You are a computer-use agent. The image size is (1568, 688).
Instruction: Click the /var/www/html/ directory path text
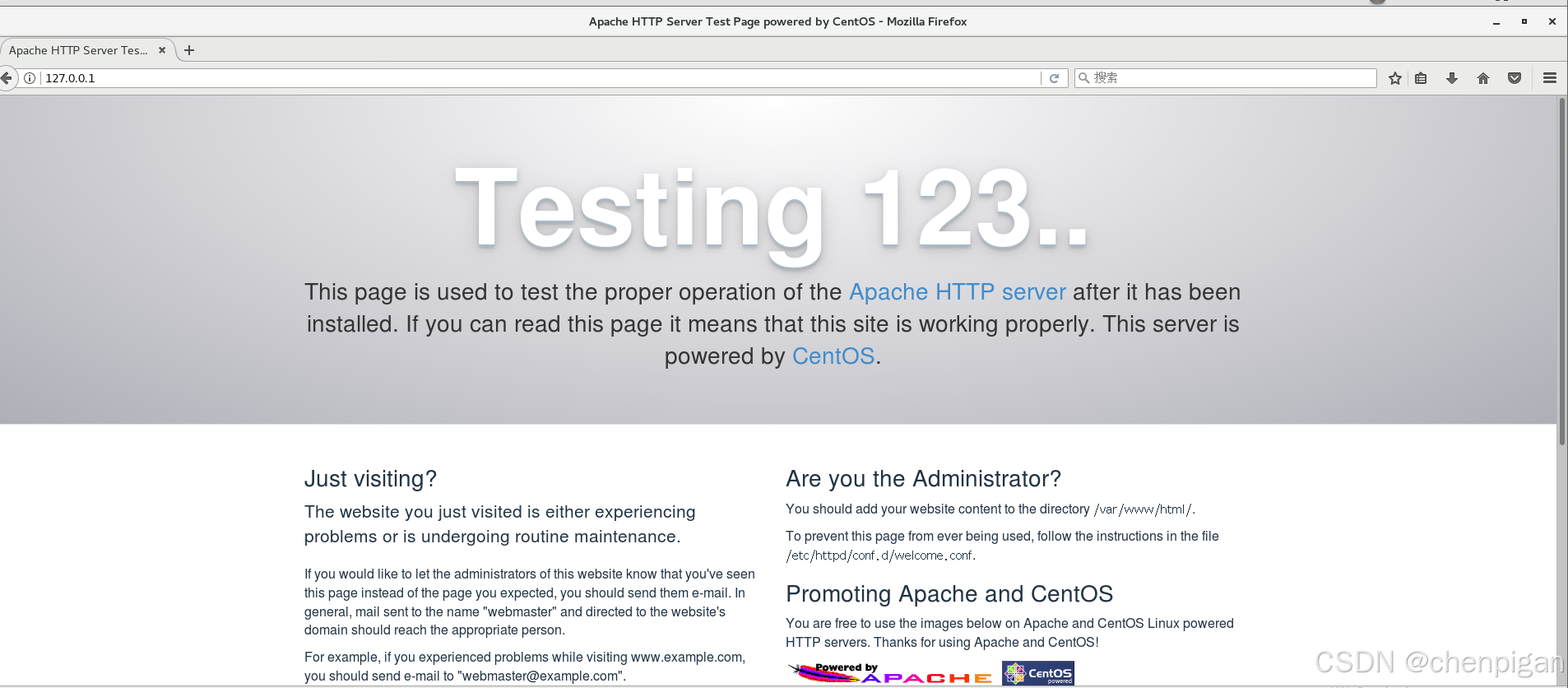[1143, 509]
